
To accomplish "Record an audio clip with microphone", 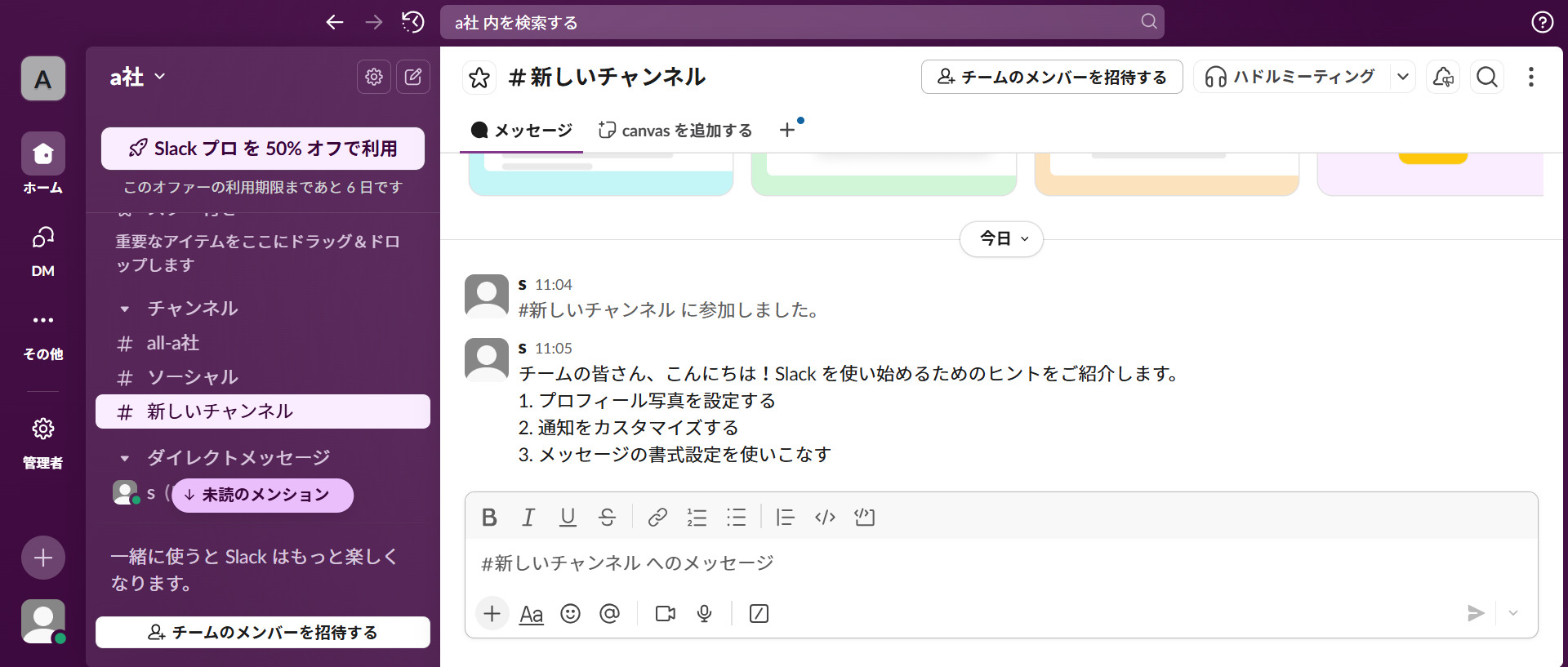I will (704, 613).
